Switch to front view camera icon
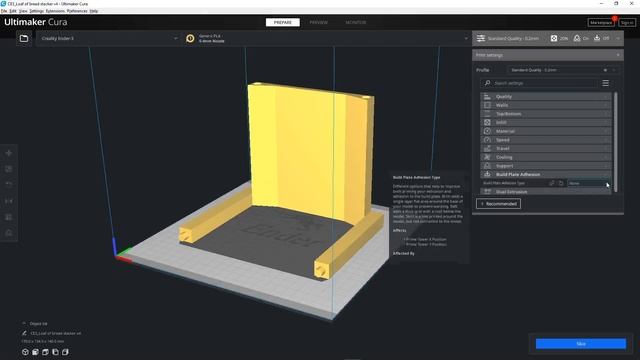 click(36, 352)
